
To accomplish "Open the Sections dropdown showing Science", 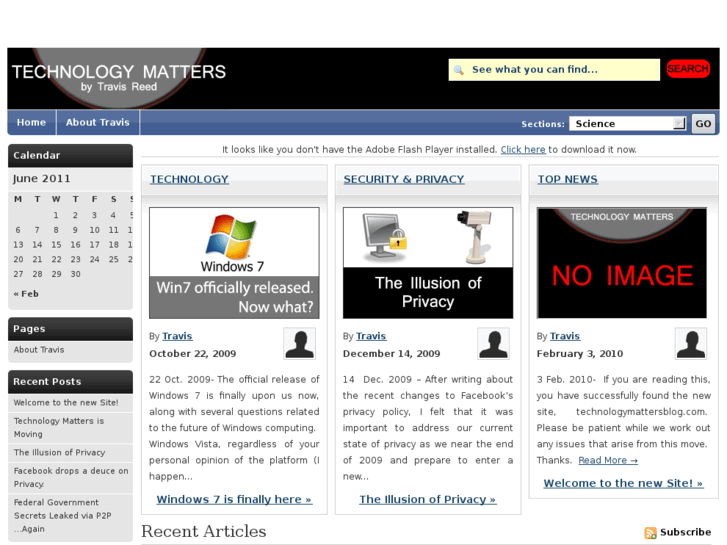I will tap(628, 123).
